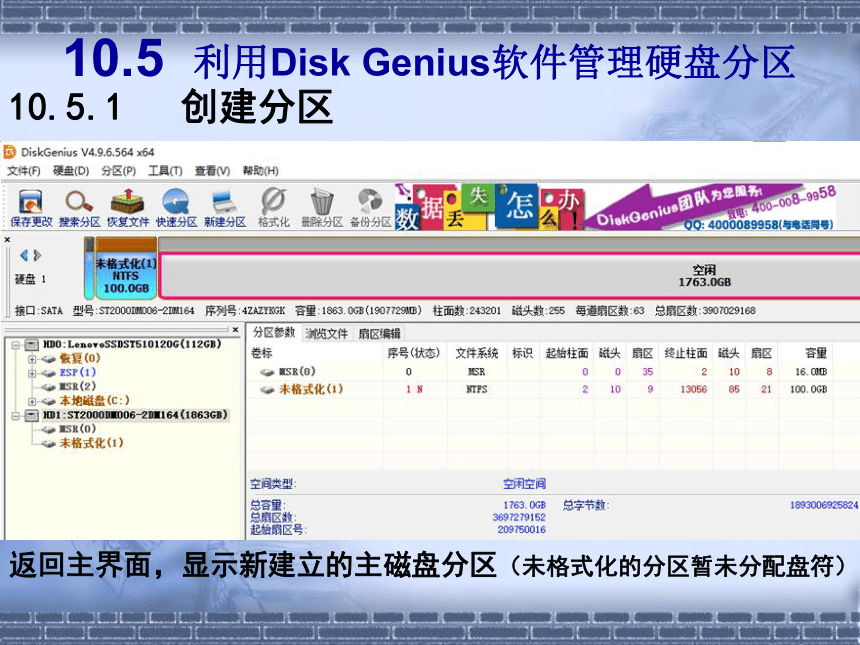The image size is (860, 645).
Task: Open the DiskGenius data recovery banner ad
Action: click(615, 207)
